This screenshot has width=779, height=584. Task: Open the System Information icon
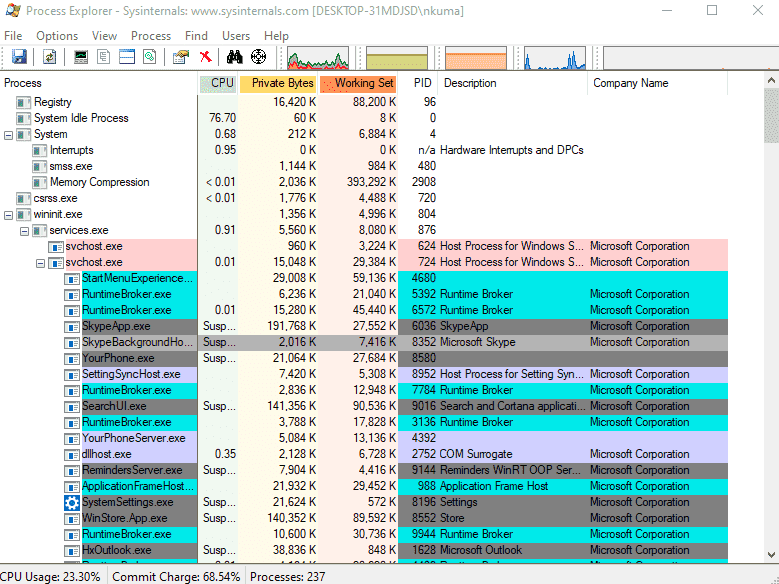coord(80,57)
